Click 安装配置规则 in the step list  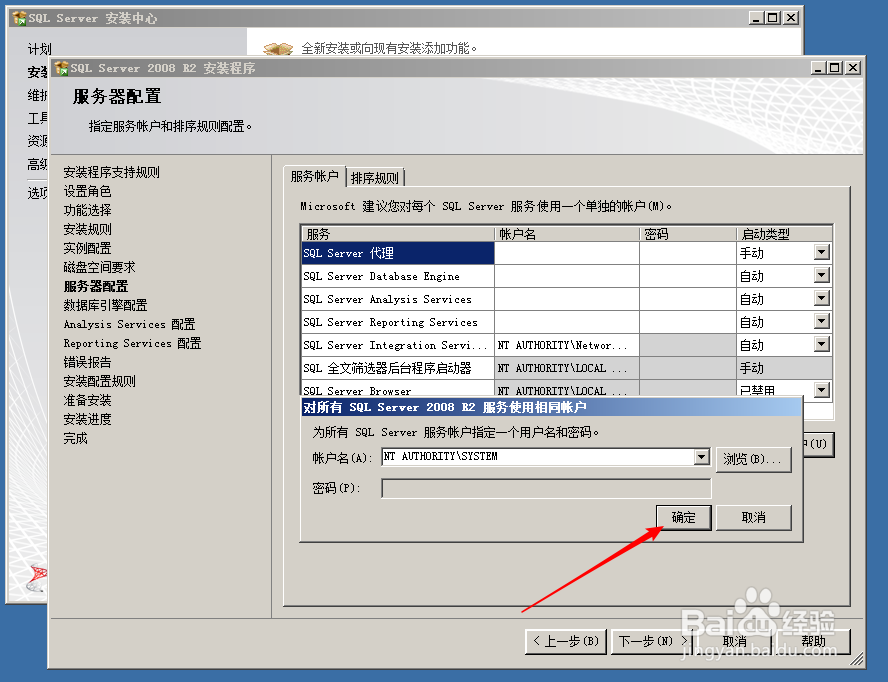(99, 381)
